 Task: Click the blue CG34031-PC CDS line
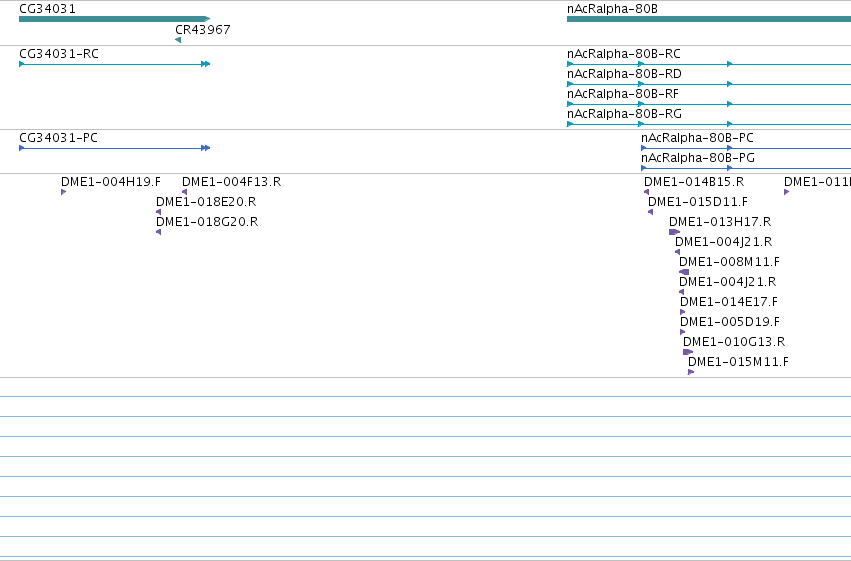pyautogui.click(x=115, y=148)
